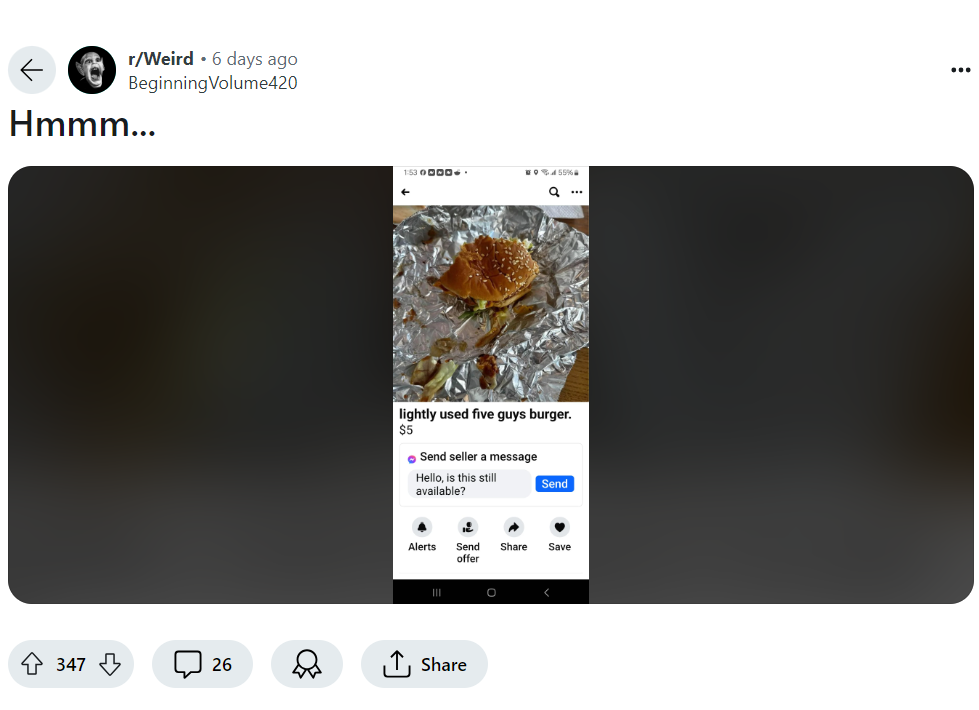Tap the Android home navigation button
979x710 pixels.
tap(491, 593)
